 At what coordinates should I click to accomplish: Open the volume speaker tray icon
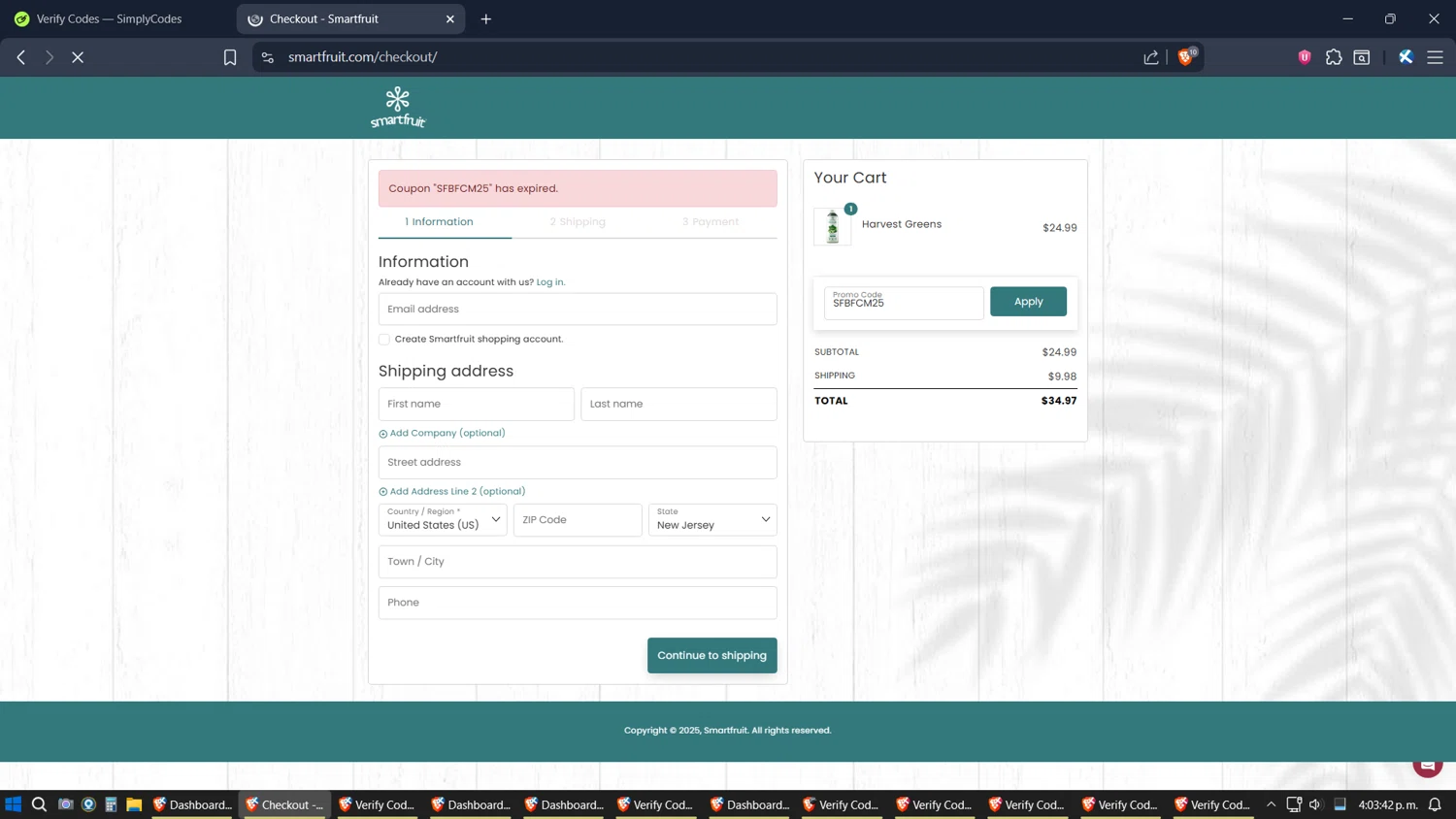pyautogui.click(x=1315, y=804)
